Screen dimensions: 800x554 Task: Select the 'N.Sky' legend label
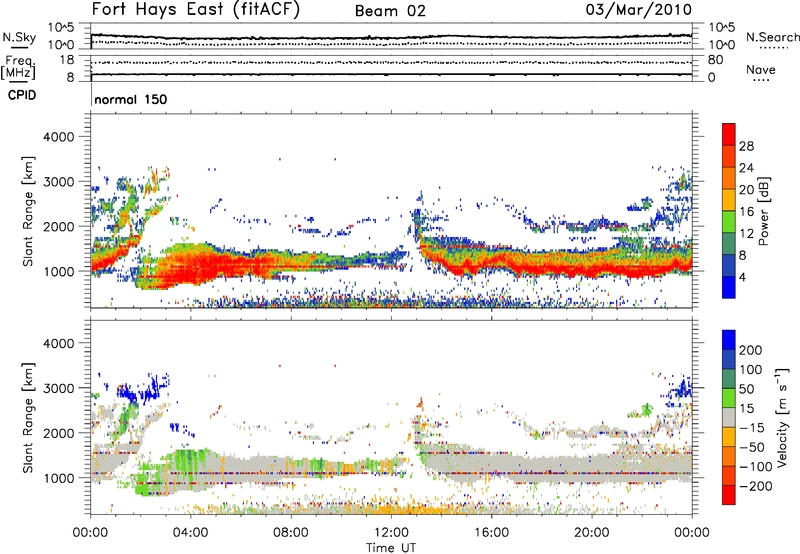[19, 37]
